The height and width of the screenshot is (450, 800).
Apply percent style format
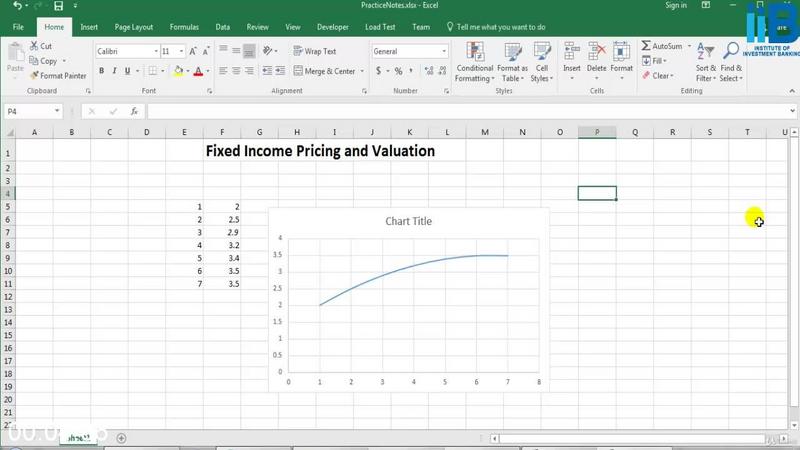click(x=398, y=71)
